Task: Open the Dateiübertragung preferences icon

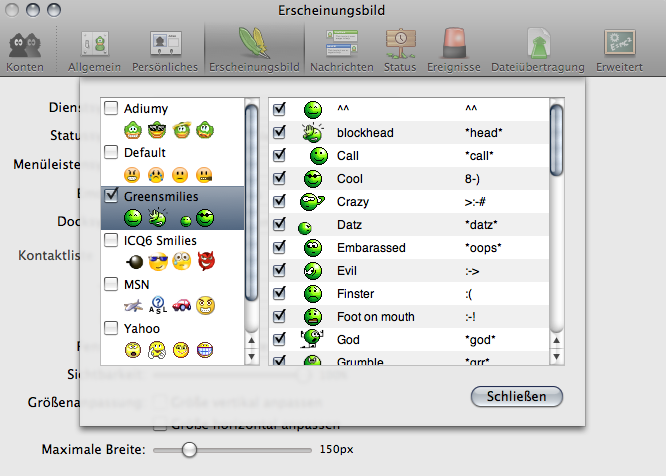Action: [538, 43]
